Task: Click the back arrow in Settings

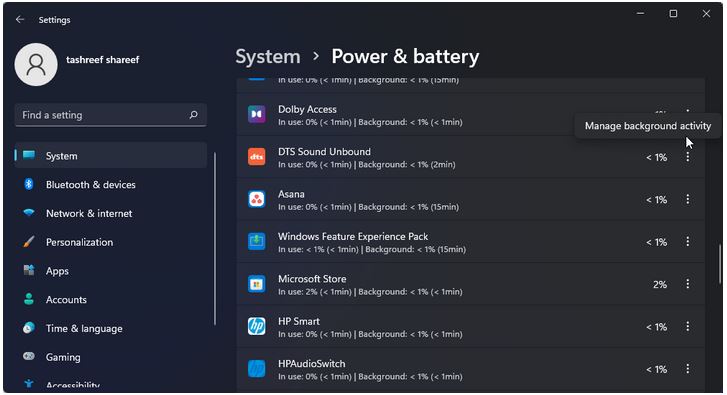Action: click(x=19, y=19)
